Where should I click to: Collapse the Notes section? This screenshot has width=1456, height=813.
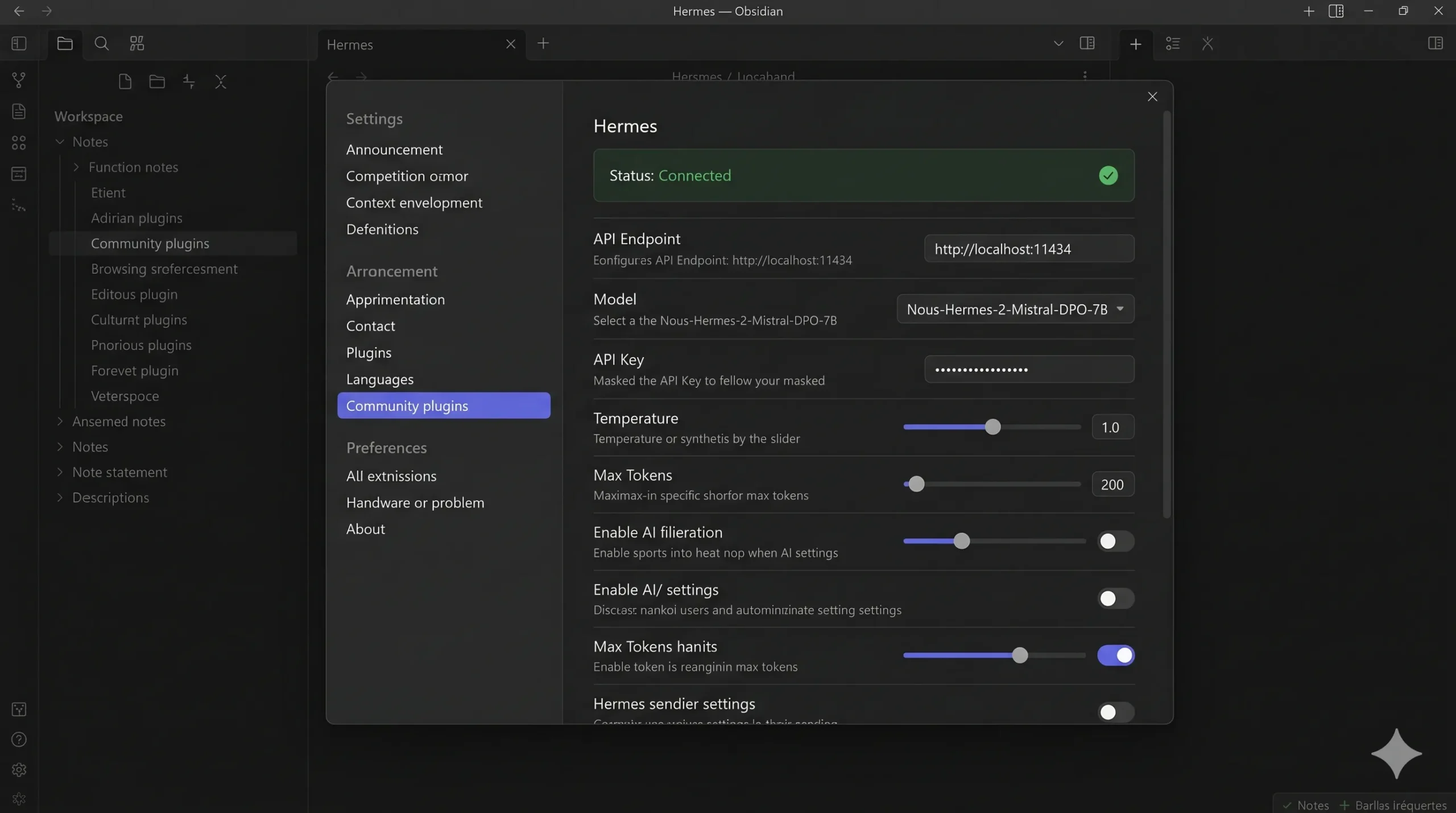click(60, 142)
